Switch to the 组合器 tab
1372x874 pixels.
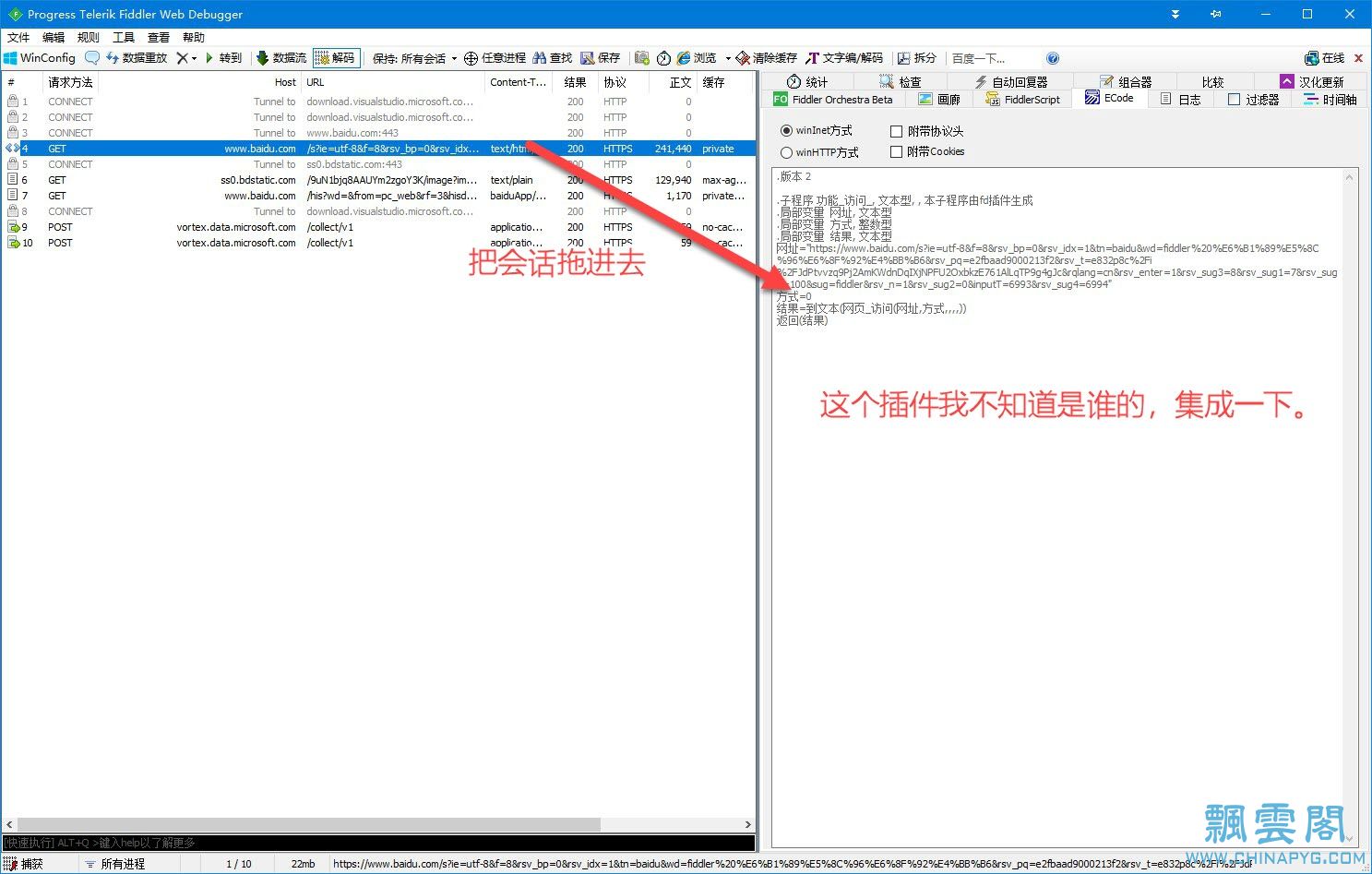click(x=1127, y=82)
